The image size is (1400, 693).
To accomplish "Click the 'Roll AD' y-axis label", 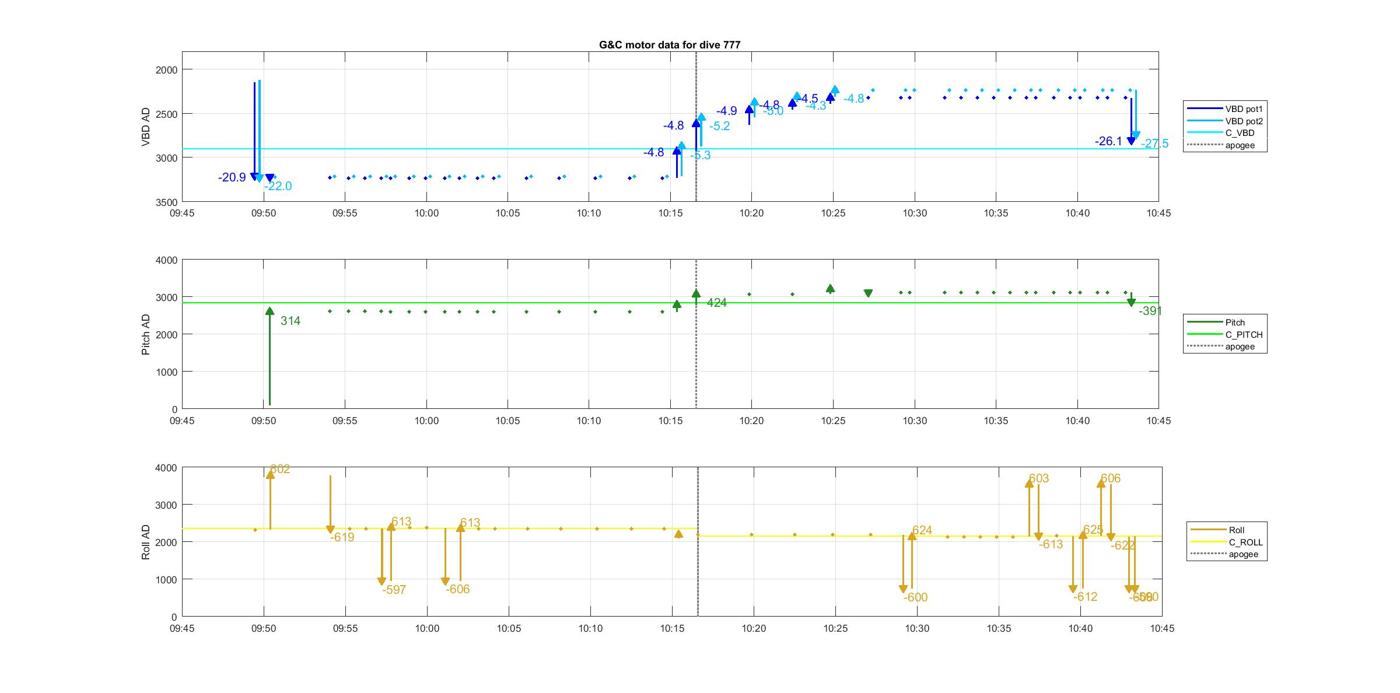I will tap(146, 542).
